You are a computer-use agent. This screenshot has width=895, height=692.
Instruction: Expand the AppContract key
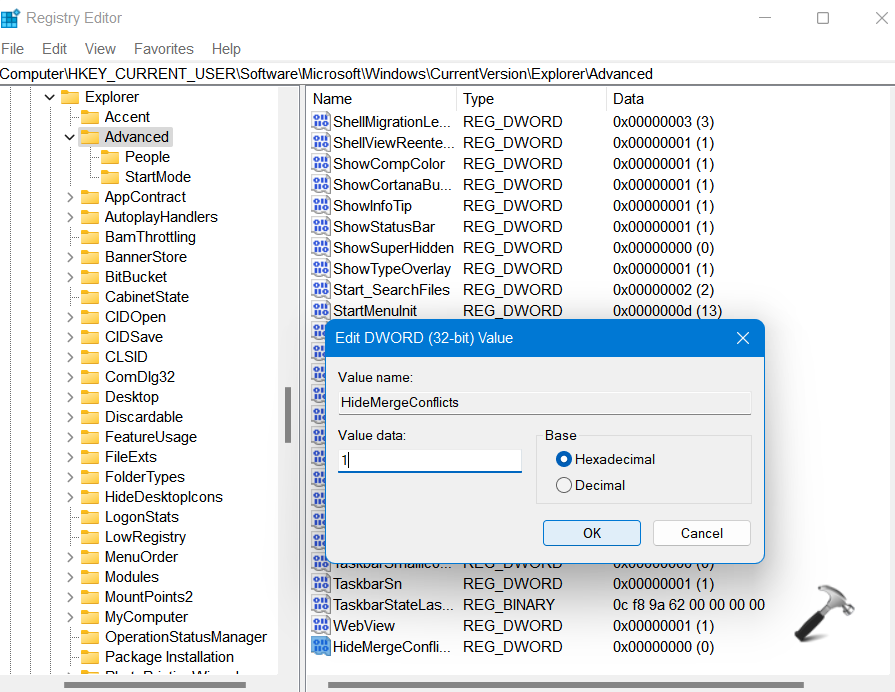69,197
